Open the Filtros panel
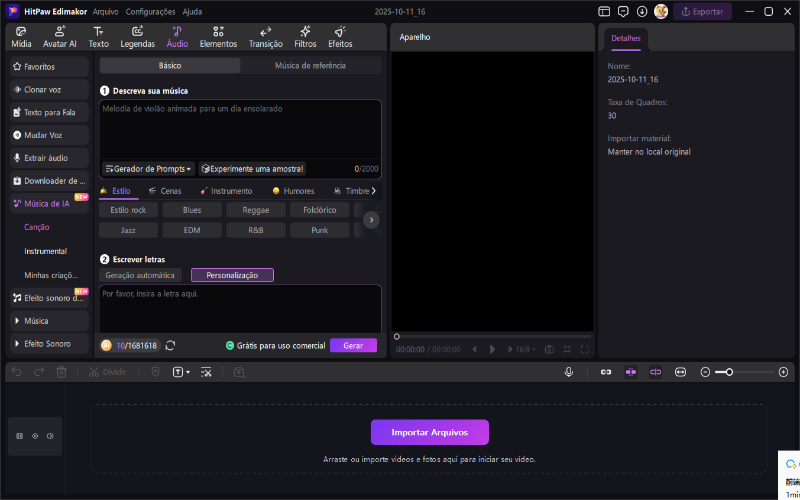This screenshot has width=800, height=500. 305,38
